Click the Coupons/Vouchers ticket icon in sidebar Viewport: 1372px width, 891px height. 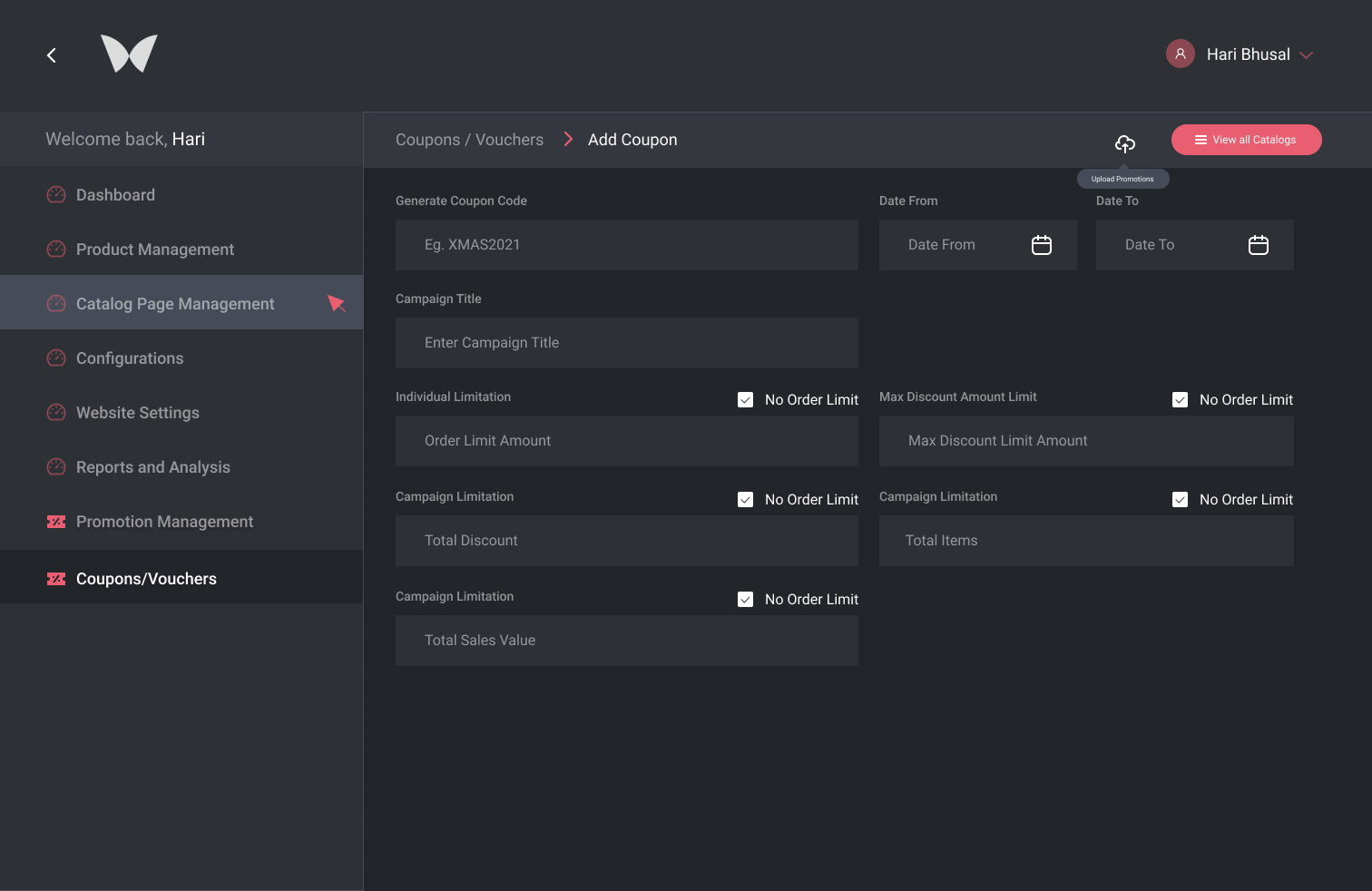[x=56, y=579]
